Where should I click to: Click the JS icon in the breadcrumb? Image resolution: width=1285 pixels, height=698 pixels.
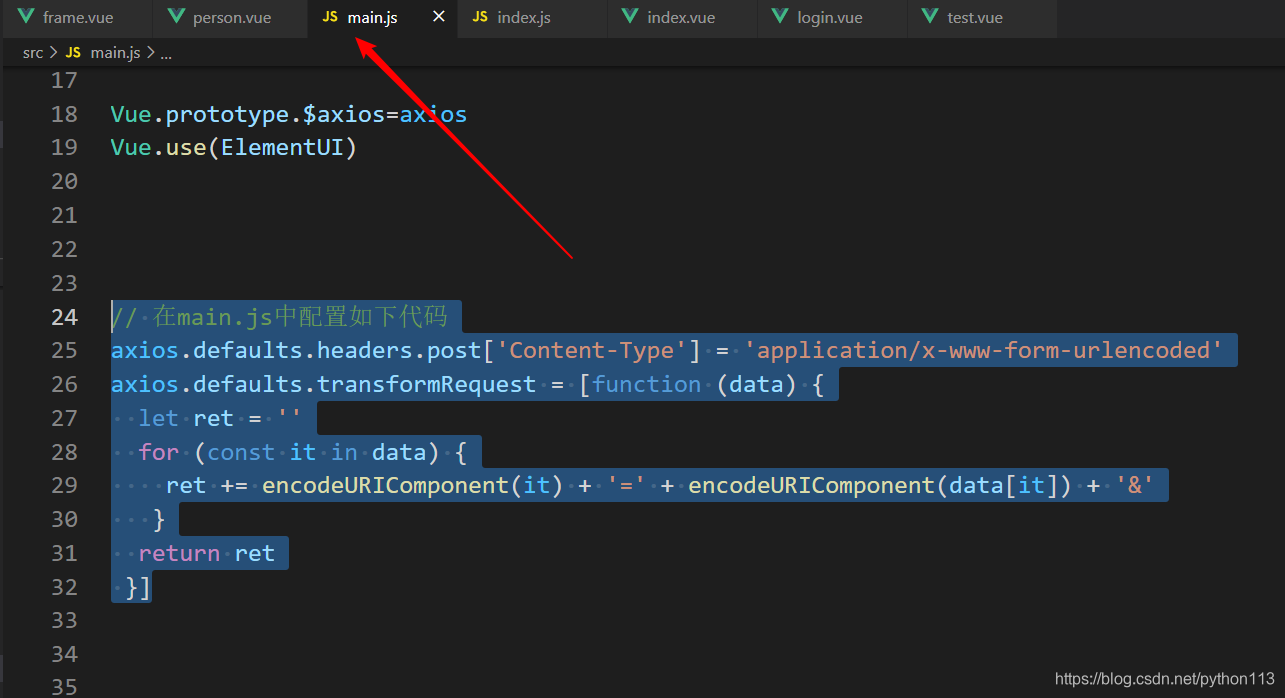(73, 52)
